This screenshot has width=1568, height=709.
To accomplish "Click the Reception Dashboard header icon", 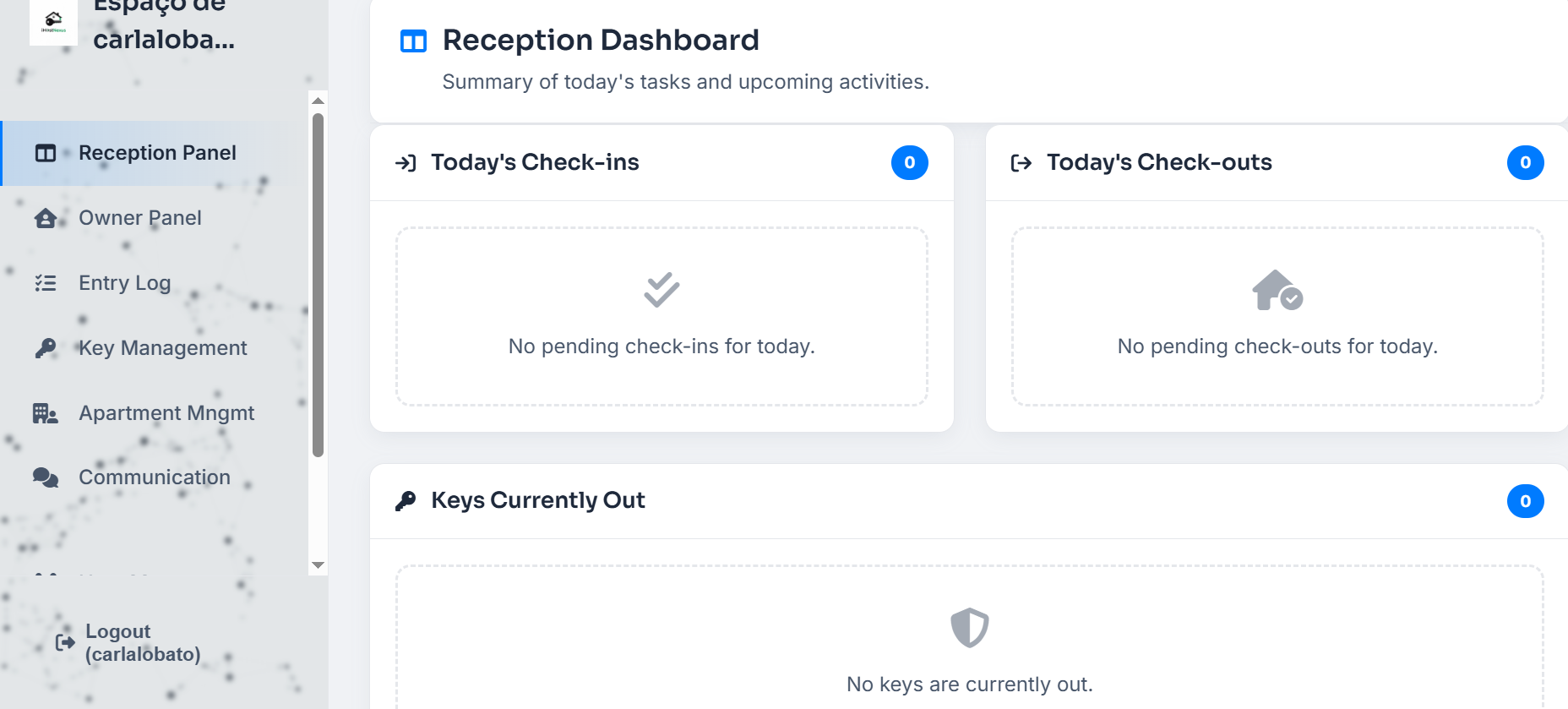I will click(x=413, y=41).
